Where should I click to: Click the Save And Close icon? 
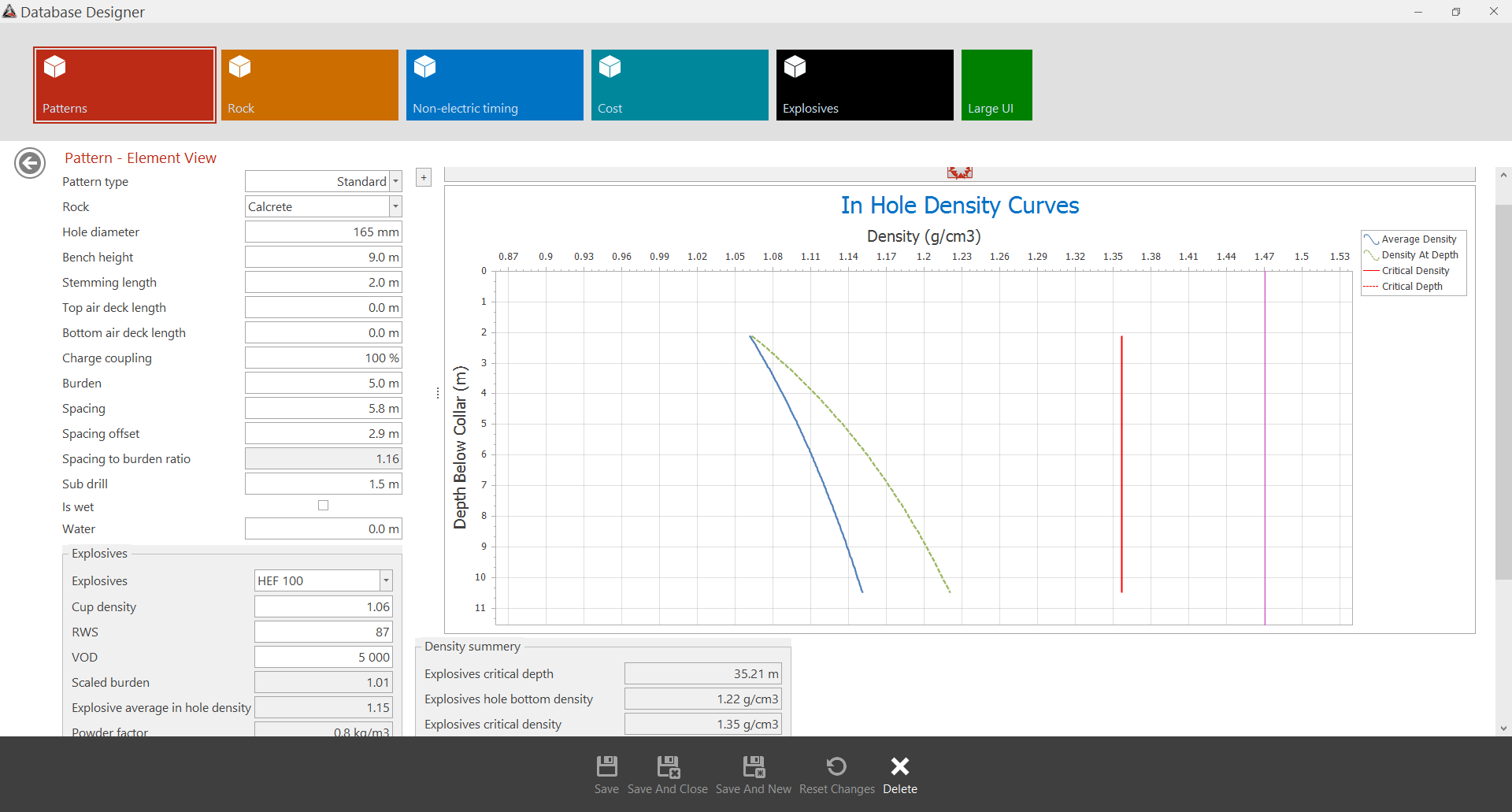coord(668,766)
